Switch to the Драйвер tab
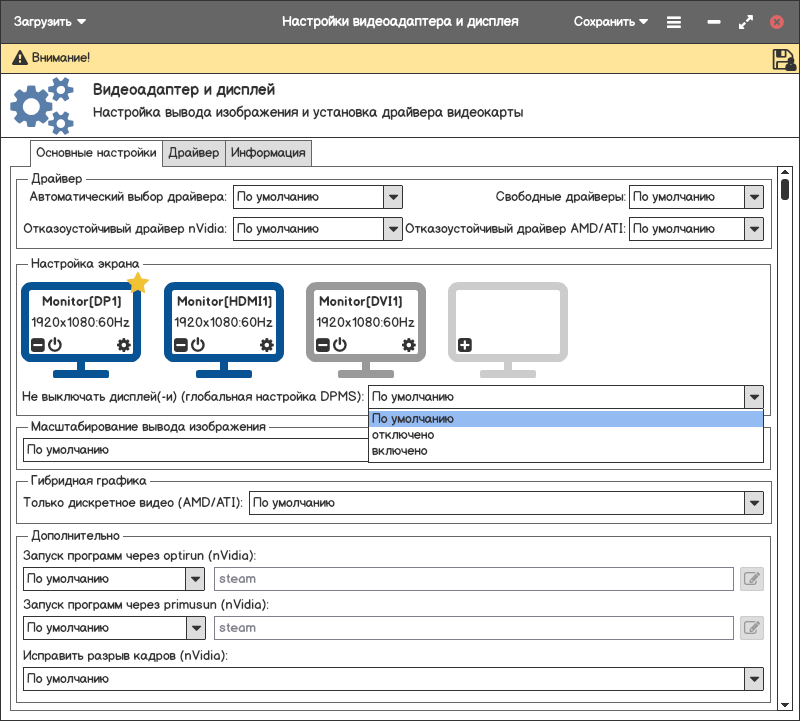The image size is (800, 721). click(x=194, y=153)
